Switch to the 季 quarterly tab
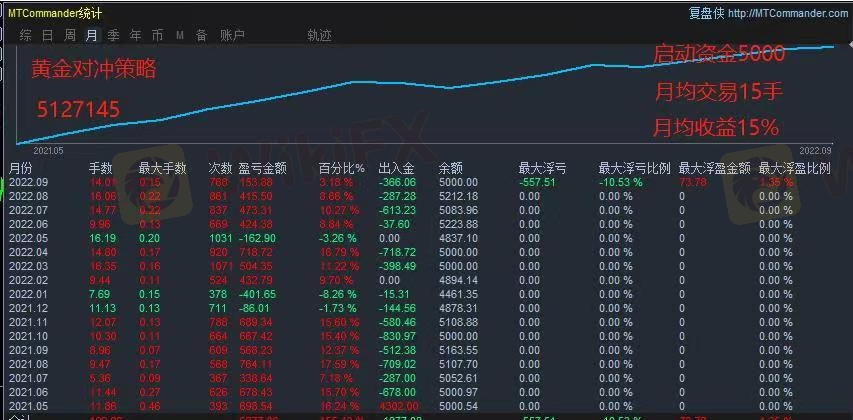The height and width of the screenshot is (420, 853). pyautogui.click(x=113, y=35)
